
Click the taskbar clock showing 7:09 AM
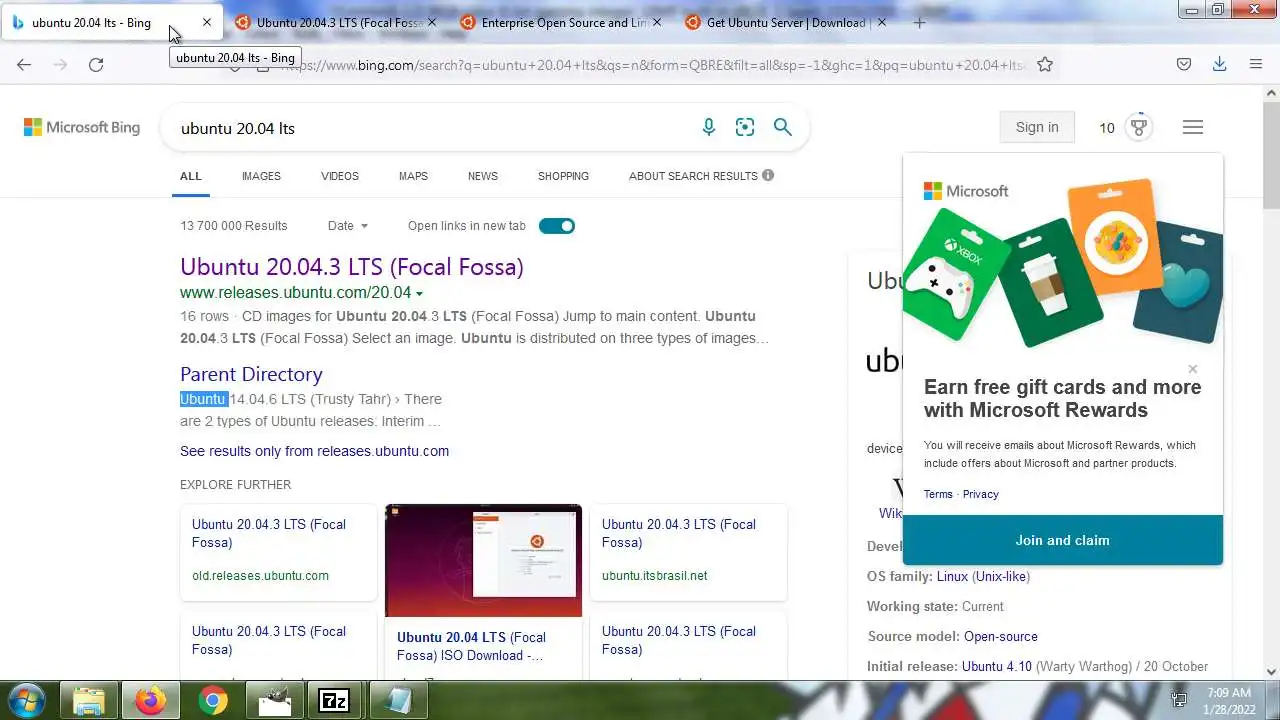click(1229, 693)
